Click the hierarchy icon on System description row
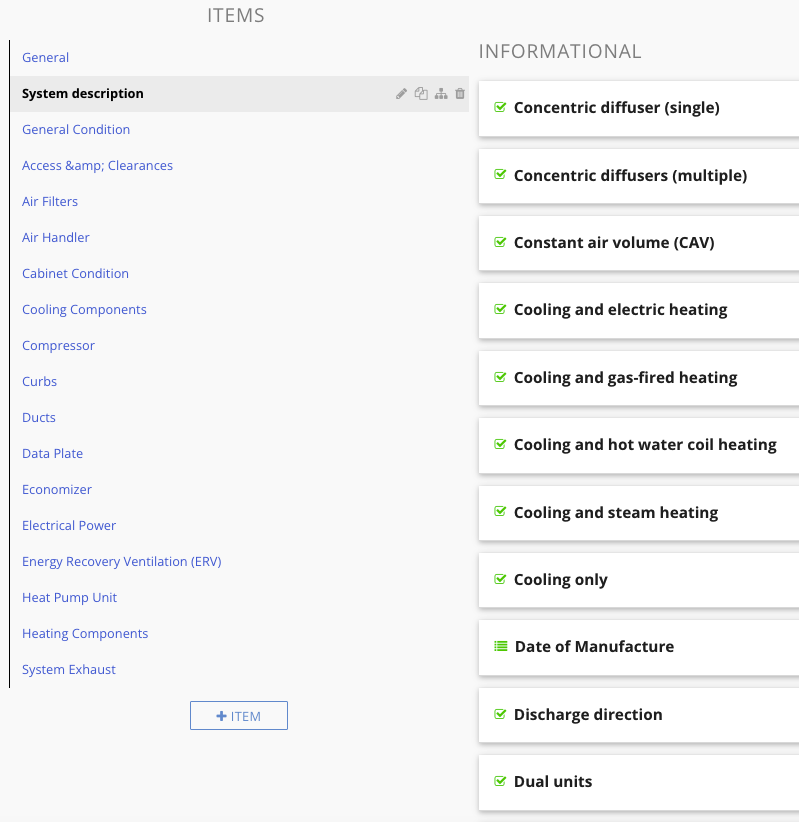 tap(441, 94)
